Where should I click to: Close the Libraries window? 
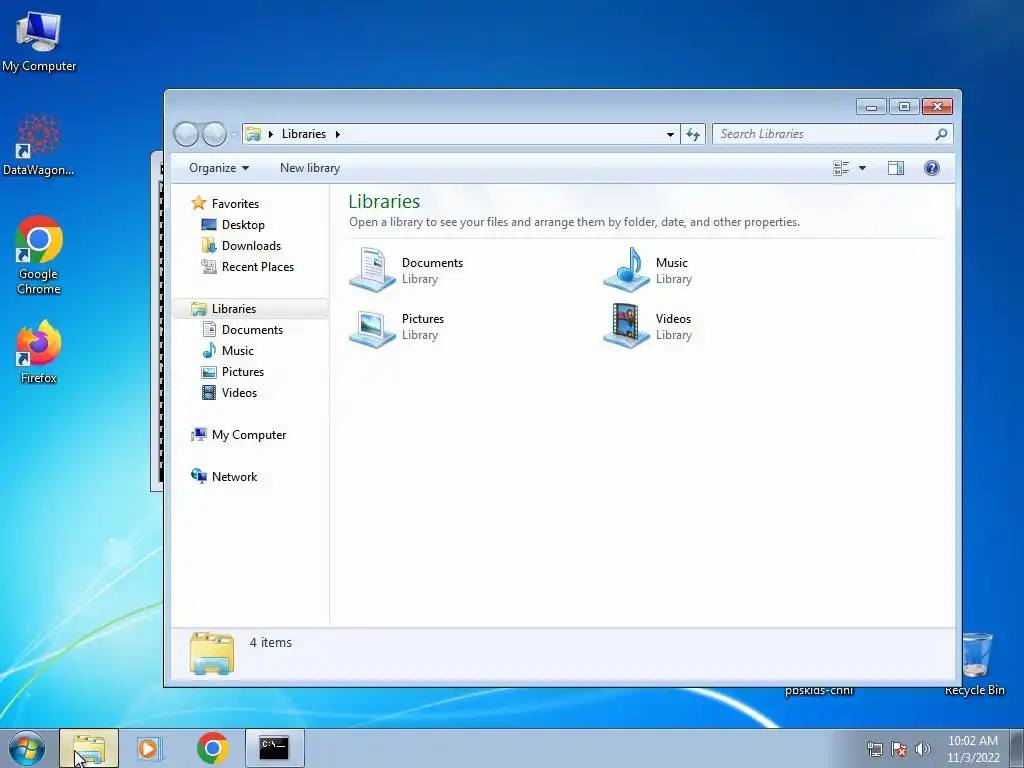937,106
